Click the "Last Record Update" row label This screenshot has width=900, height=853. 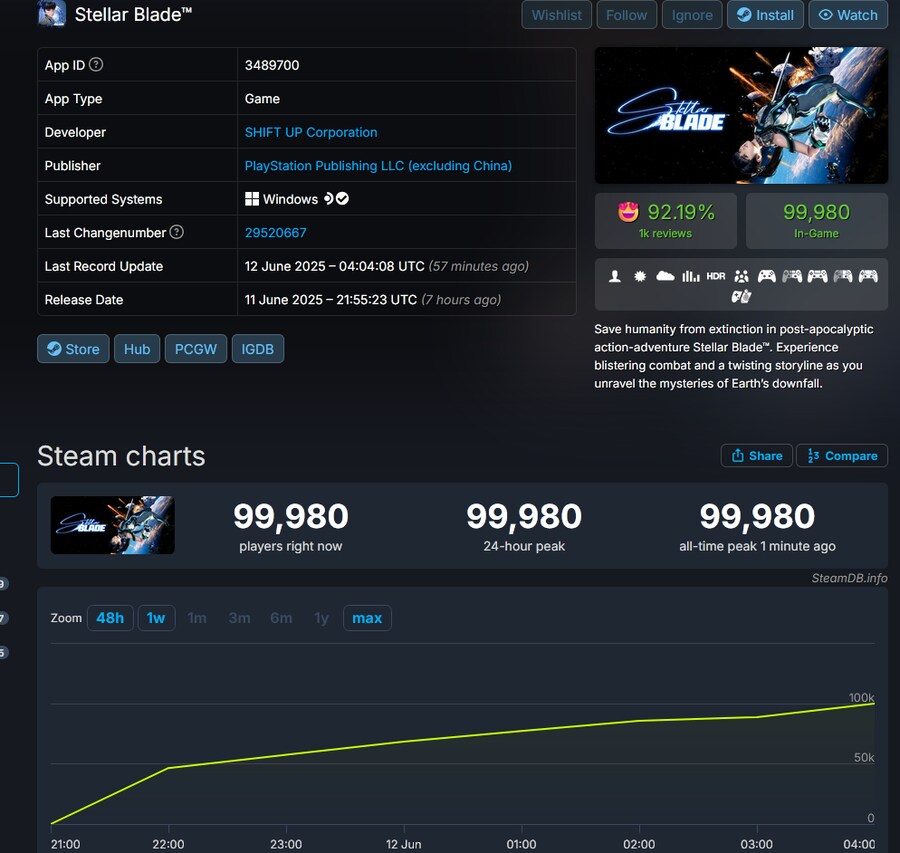104,266
